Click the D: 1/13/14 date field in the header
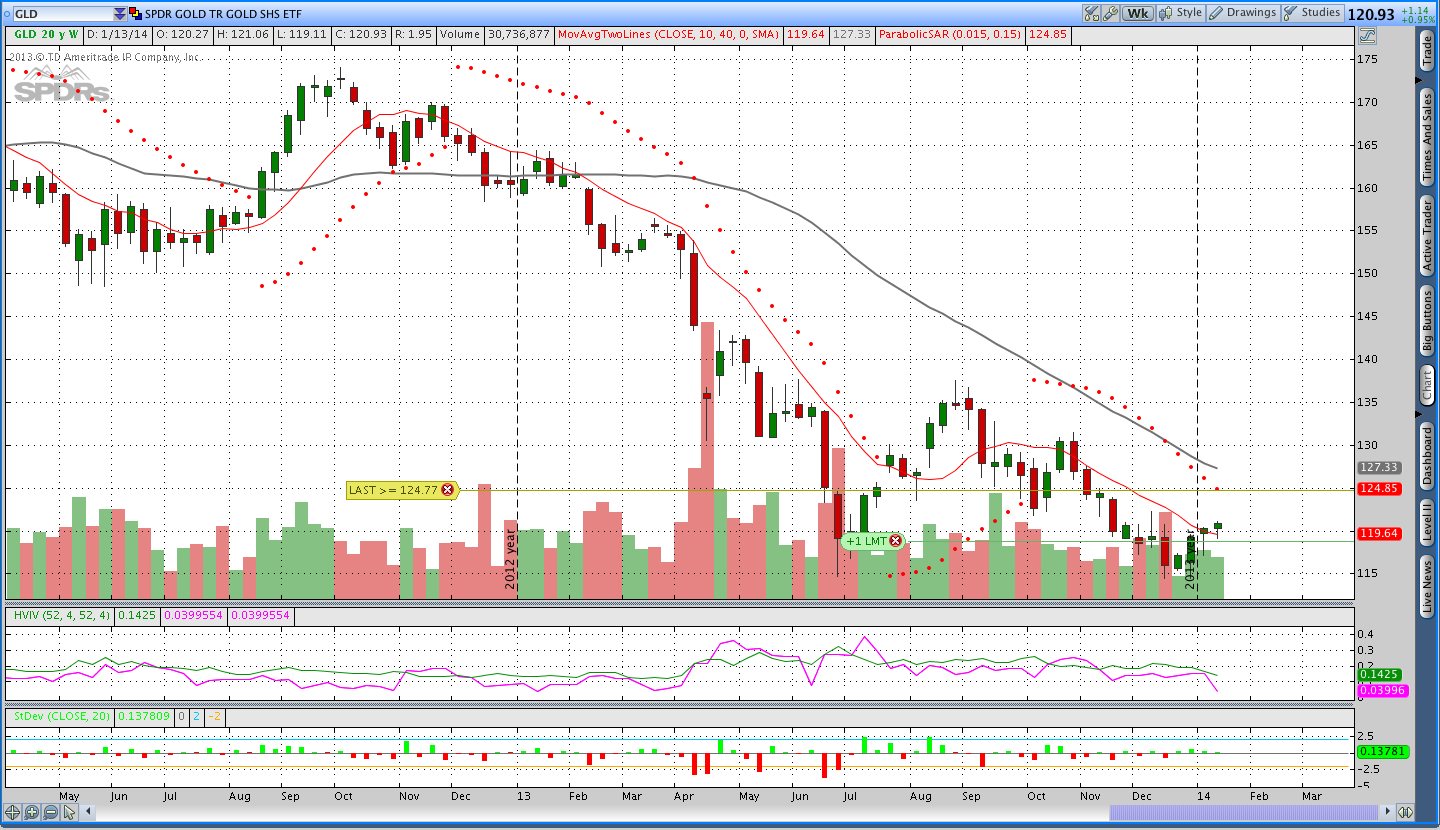The image size is (1440, 830). [117, 34]
